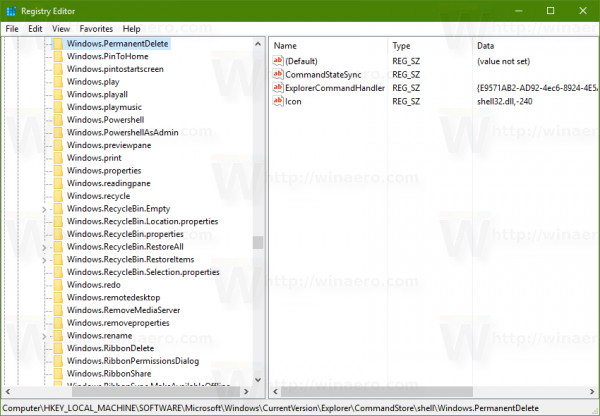Click the Windows.recycle folder icon
Image resolution: width=600 pixels, height=416 pixels.
click(x=58, y=196)
